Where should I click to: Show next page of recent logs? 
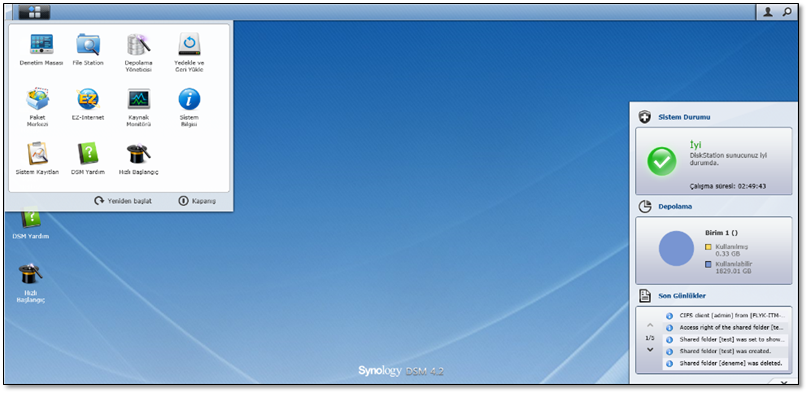(x=650, y=349)
